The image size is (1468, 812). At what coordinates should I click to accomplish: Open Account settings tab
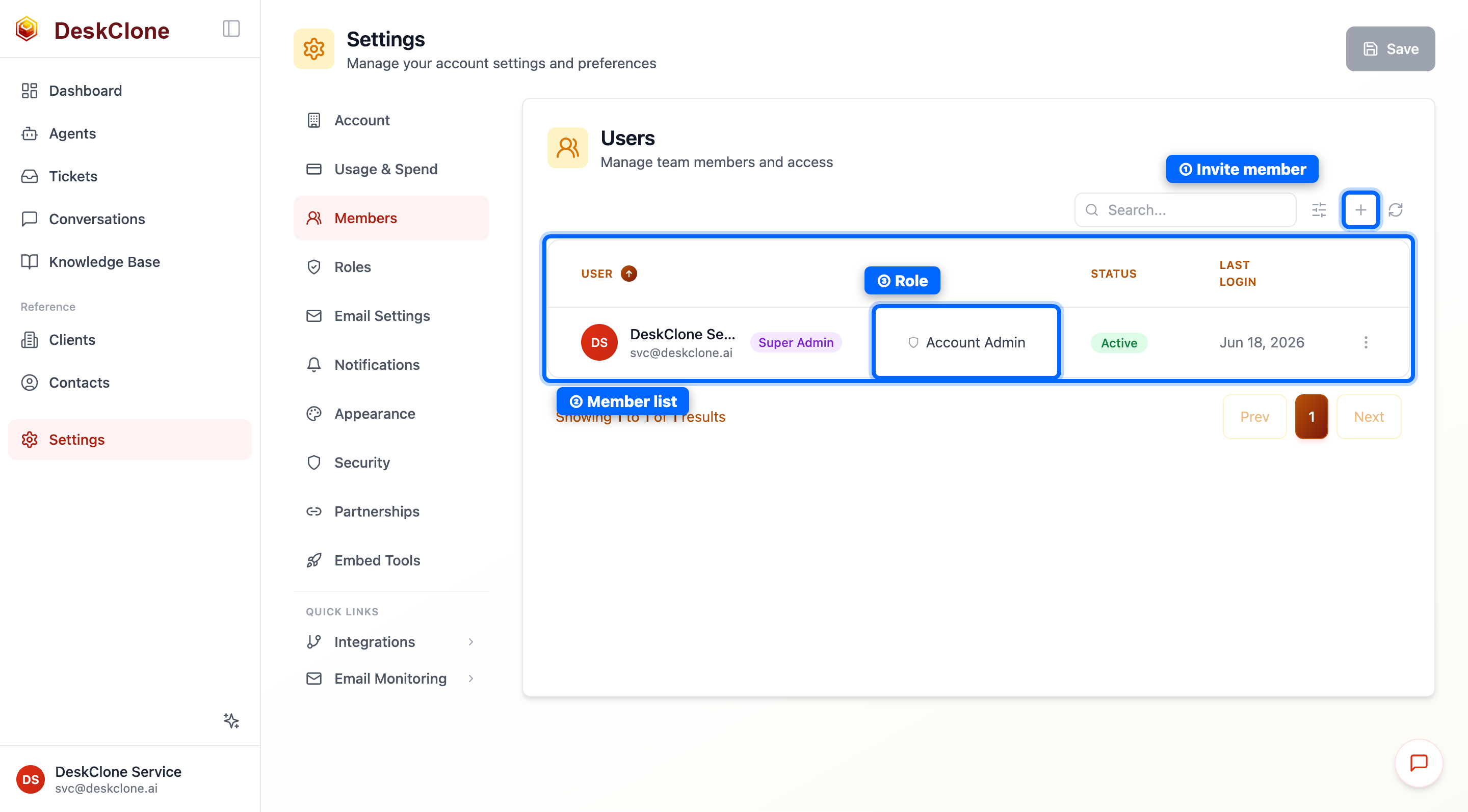391,120
